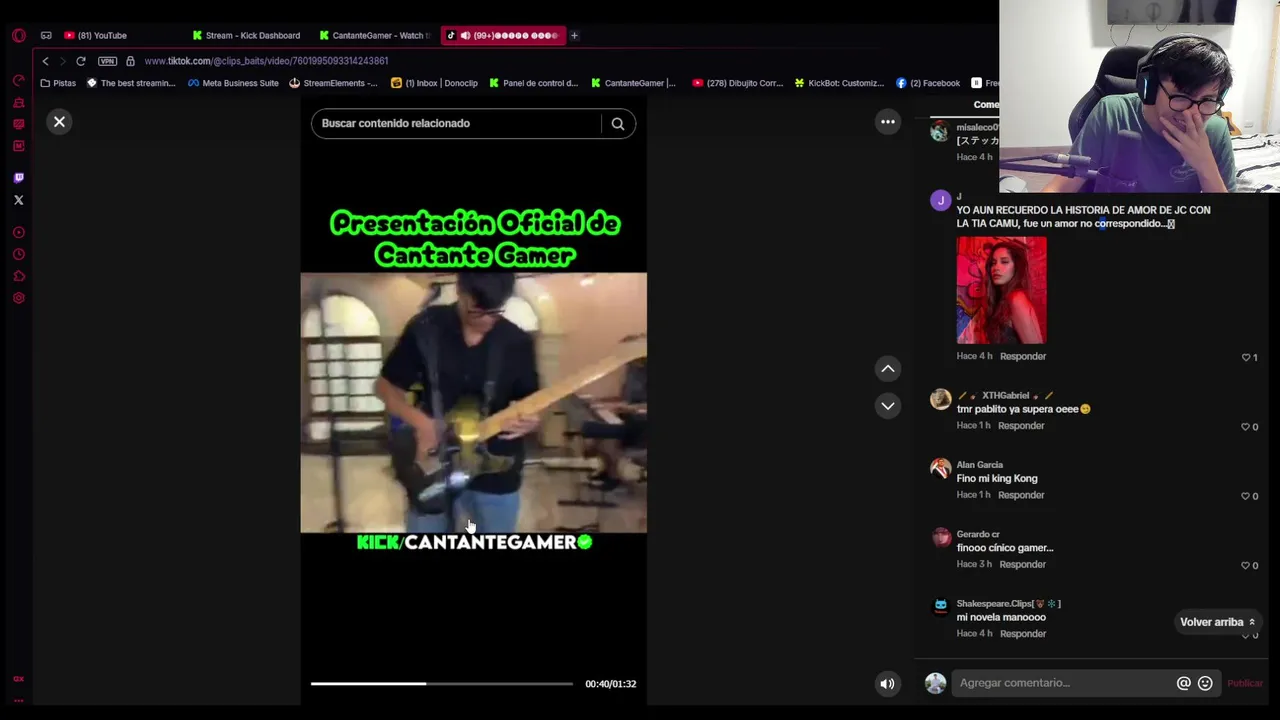The width and height of the screenshot is (1280, 720).
Task: Open History clock icon in Opera sidebar
Action: coord(18,254)
